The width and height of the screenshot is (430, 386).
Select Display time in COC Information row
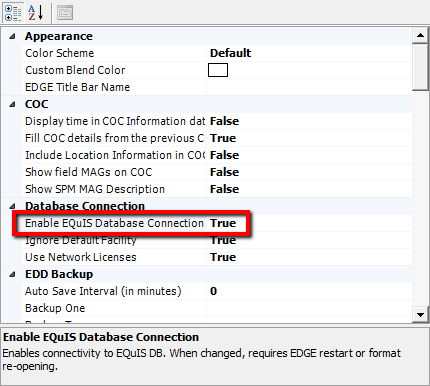coord(217,121)
